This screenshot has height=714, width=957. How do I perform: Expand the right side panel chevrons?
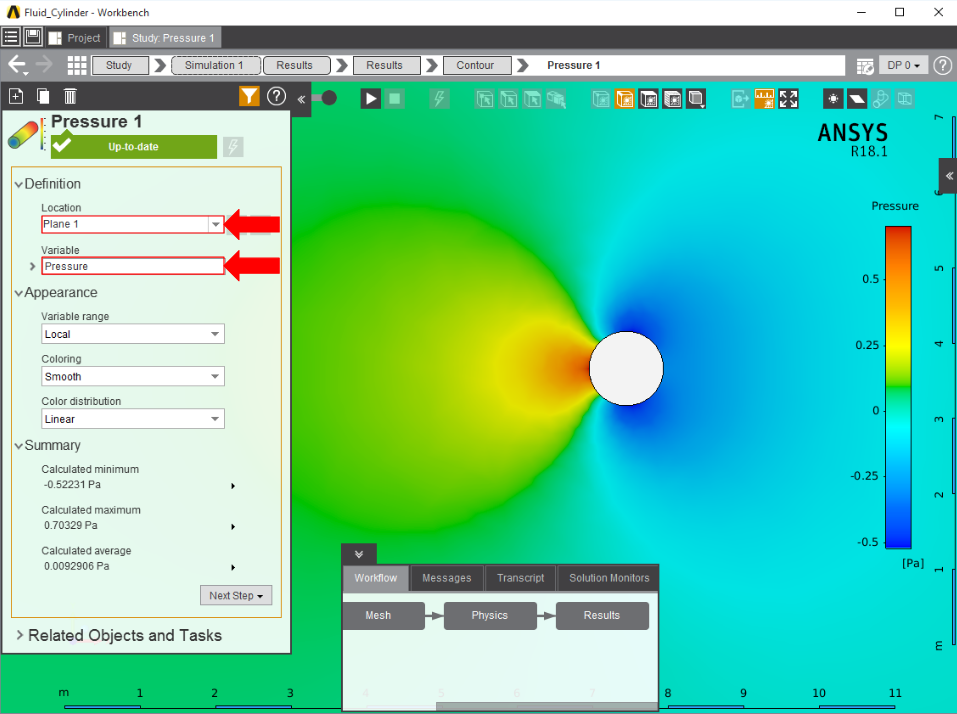(x=949, y=176)
